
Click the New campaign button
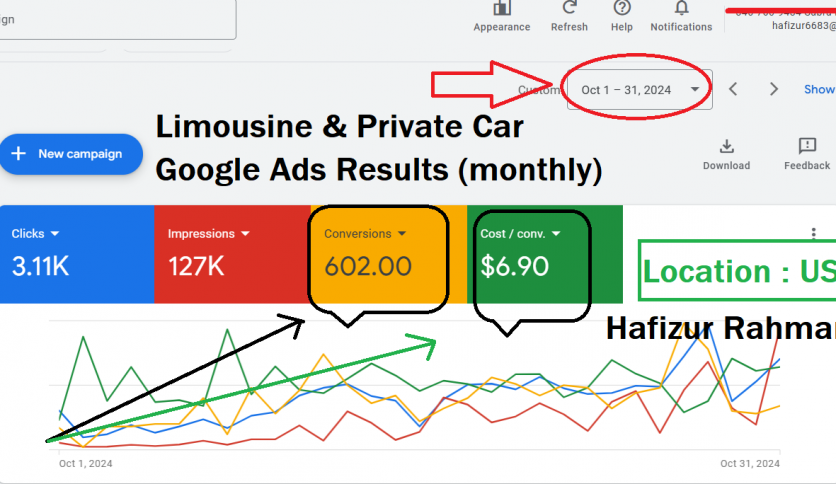[71, 154]
